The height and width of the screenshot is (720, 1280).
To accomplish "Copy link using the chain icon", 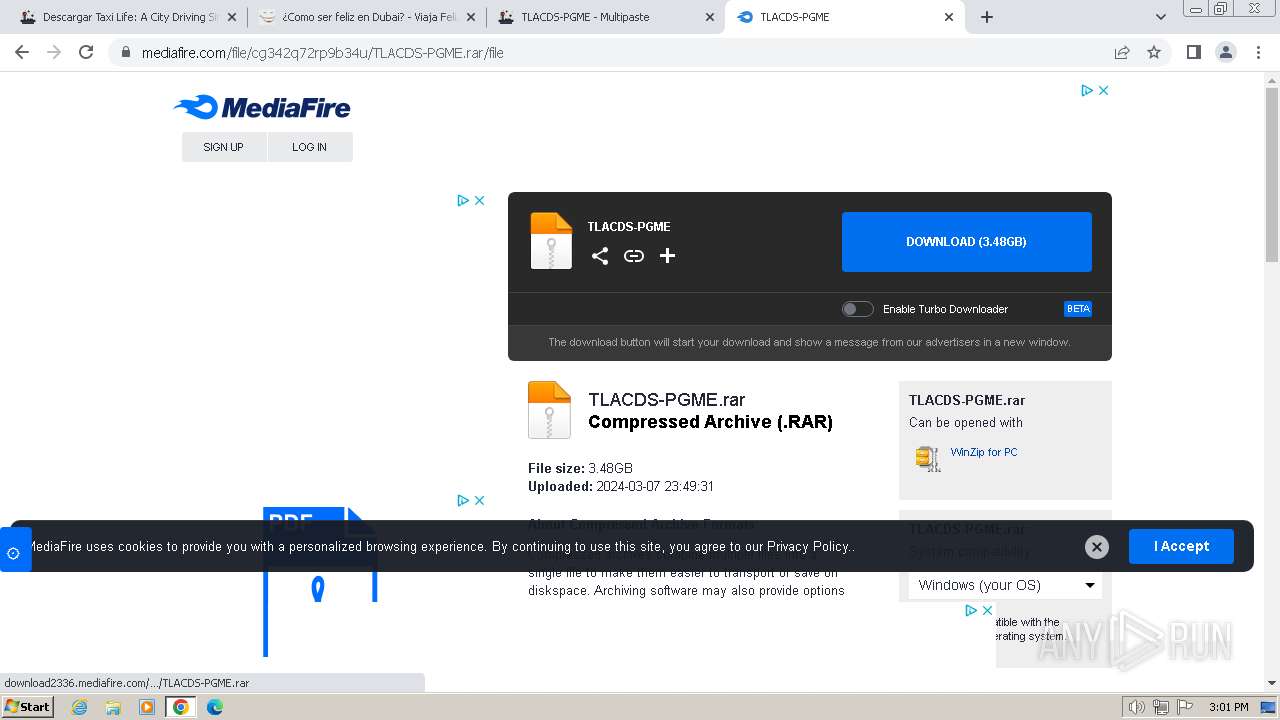I will tap(634, 256).
